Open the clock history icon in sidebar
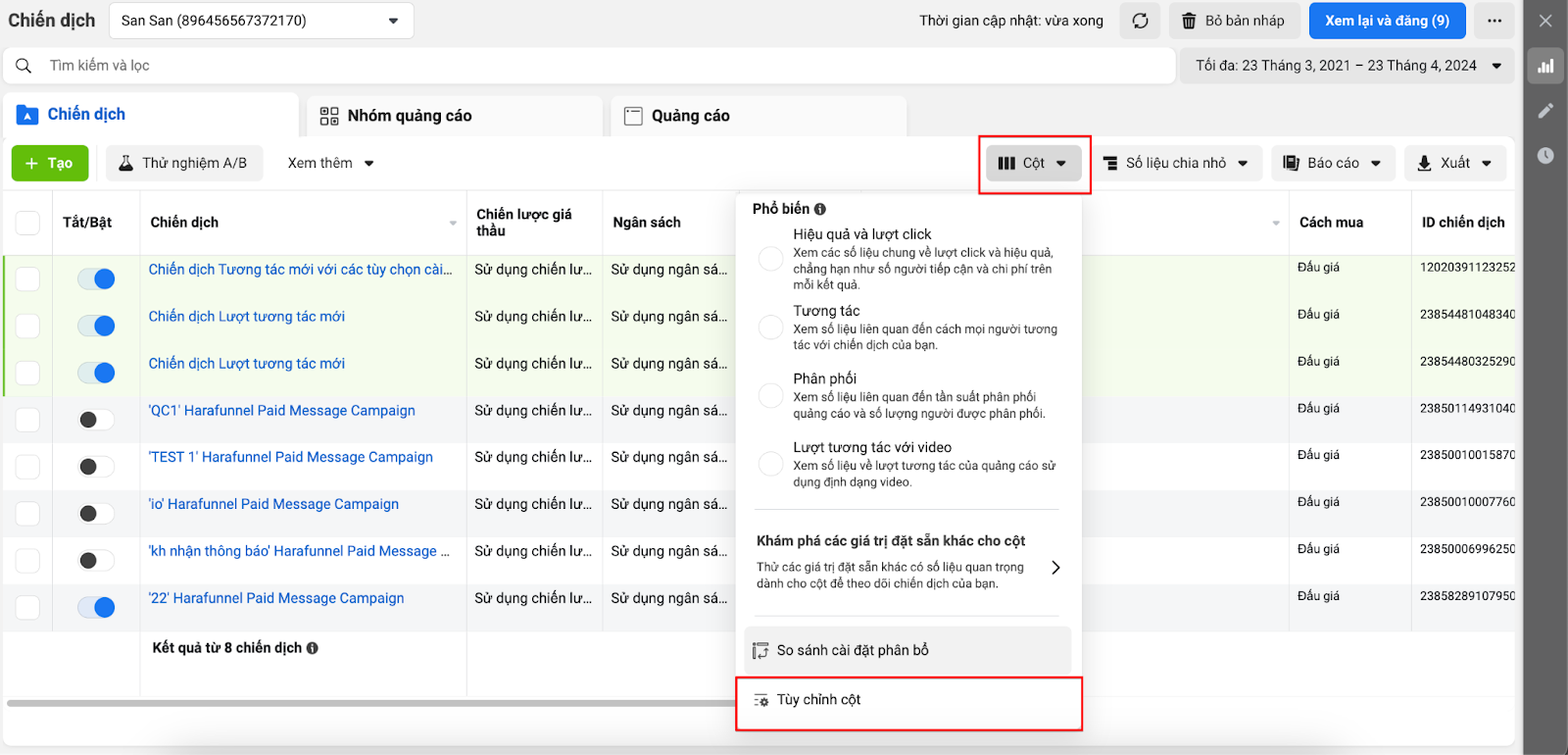The image size is (1568, 755). coord(1545,155)
